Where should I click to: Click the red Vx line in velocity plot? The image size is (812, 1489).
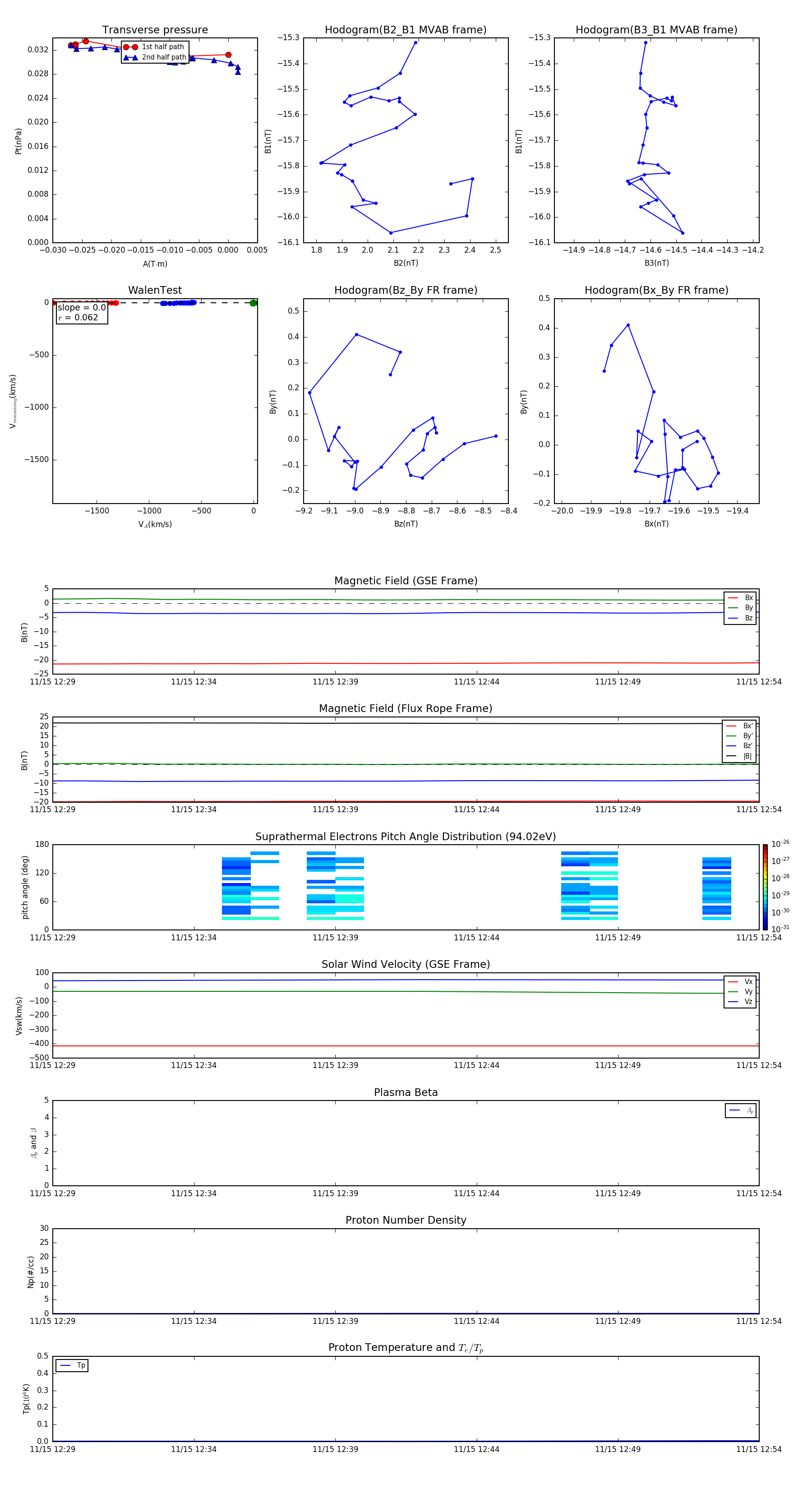coord(406,1045)
